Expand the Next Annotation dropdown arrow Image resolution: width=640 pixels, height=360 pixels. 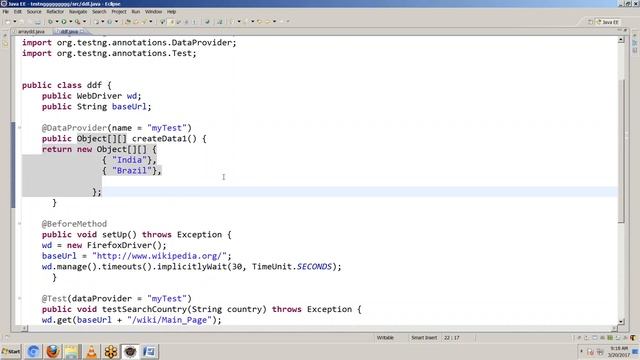click(239, 22)
